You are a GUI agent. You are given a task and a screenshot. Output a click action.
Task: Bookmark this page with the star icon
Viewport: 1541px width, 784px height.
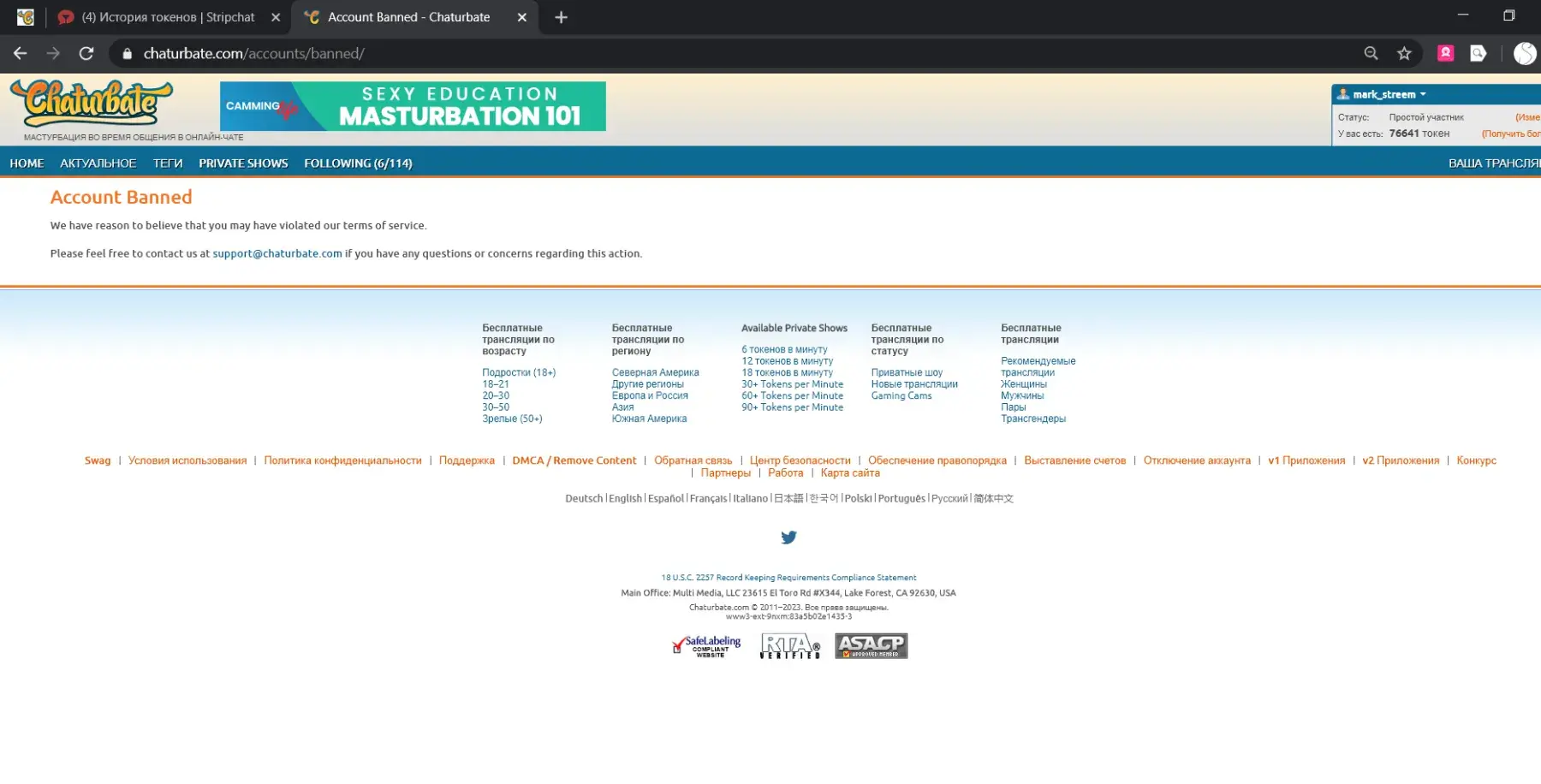tap(1404, 53)
